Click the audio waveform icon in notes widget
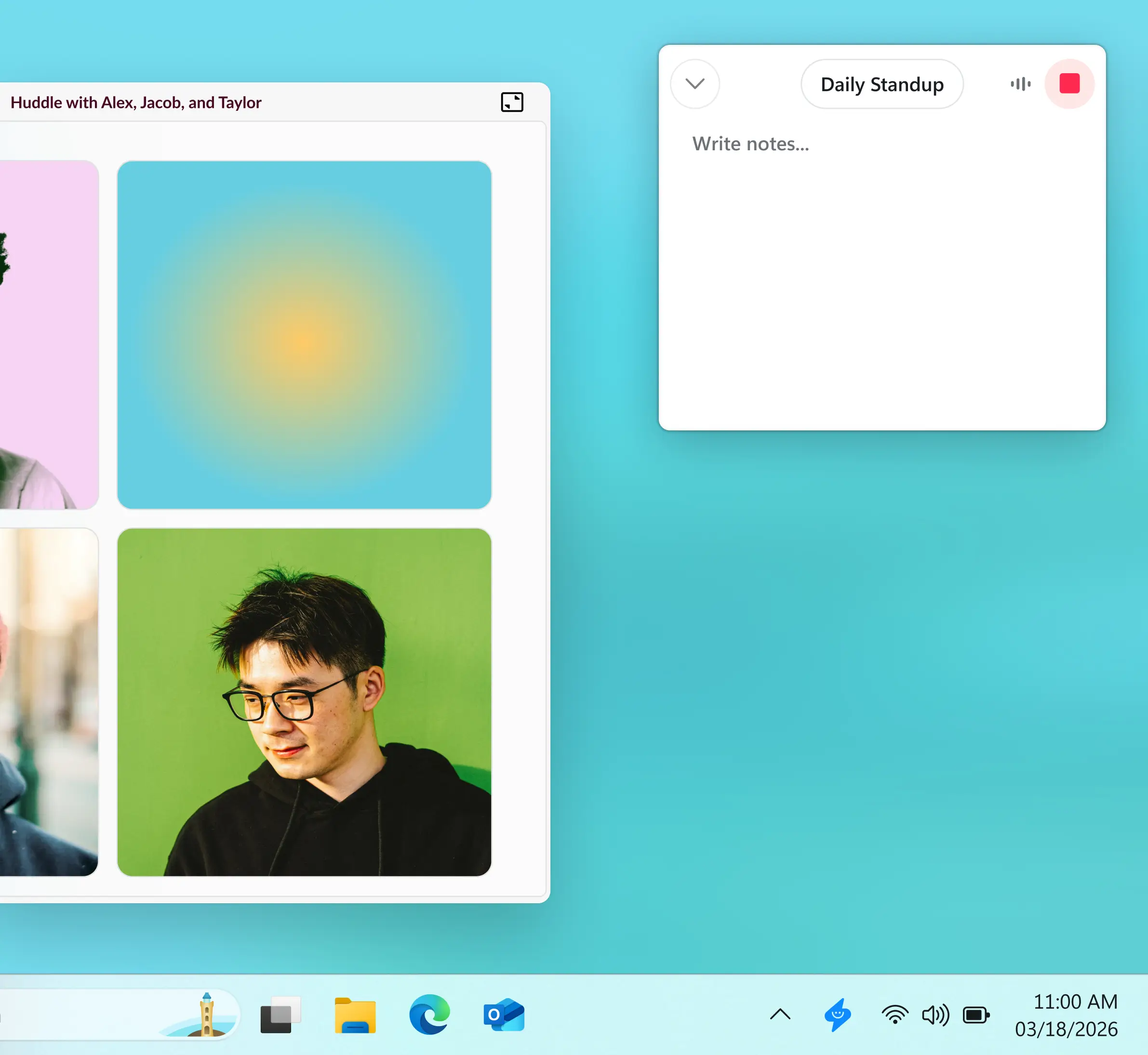The width and height of the screenshot is (1148, 1055). 1020,84
